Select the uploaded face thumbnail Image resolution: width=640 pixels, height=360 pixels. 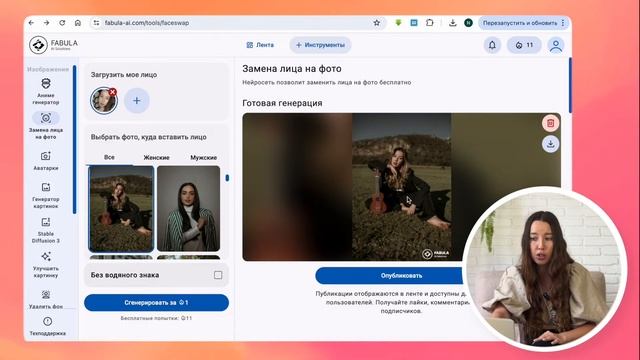coord(104,101)
